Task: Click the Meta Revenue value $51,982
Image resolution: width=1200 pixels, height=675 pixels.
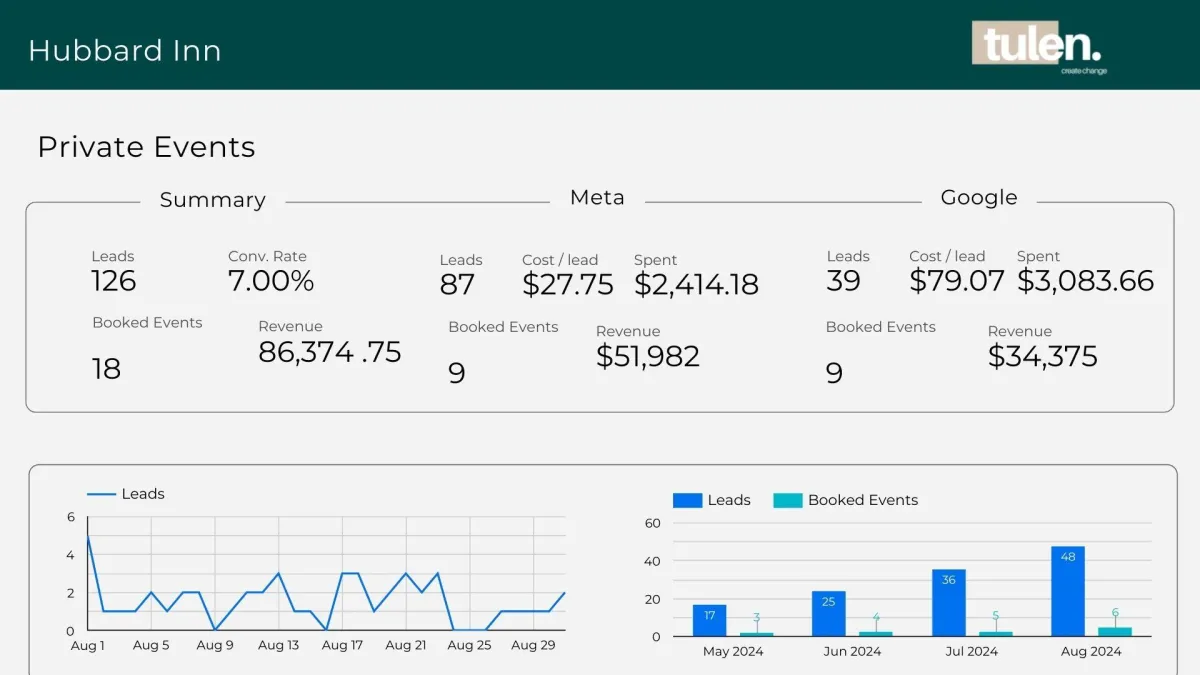Action: 647,356
